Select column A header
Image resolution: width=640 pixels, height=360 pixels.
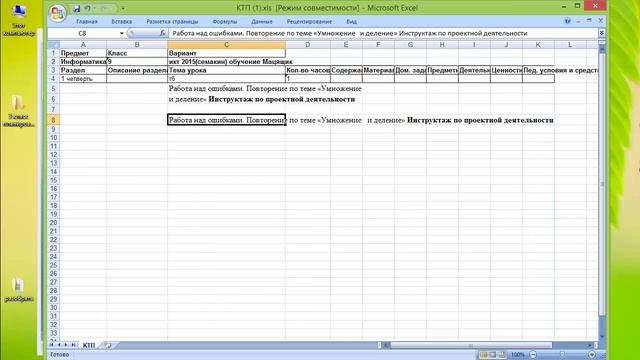[83, 44]
